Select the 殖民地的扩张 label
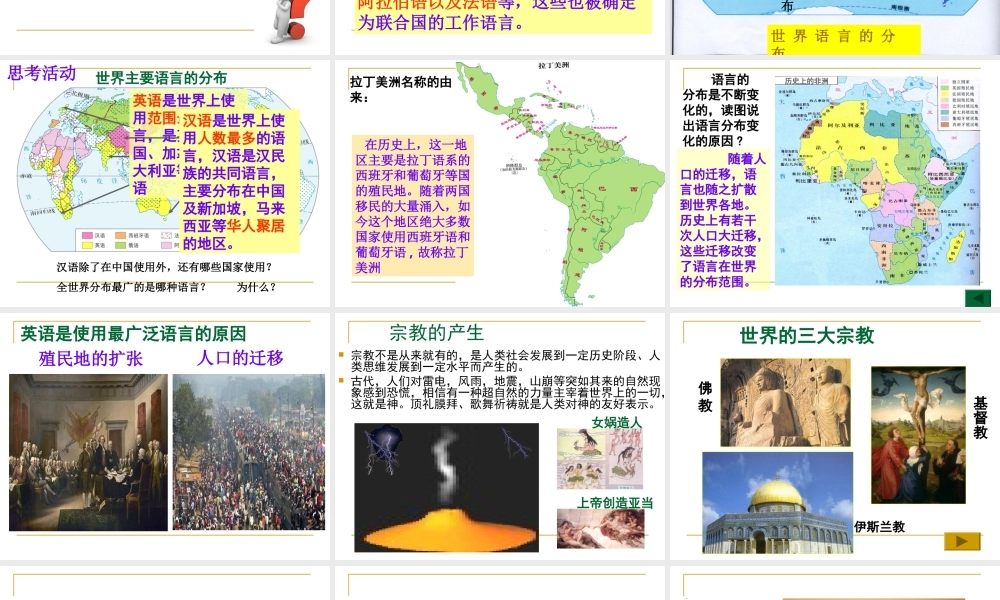 point(91,358)
